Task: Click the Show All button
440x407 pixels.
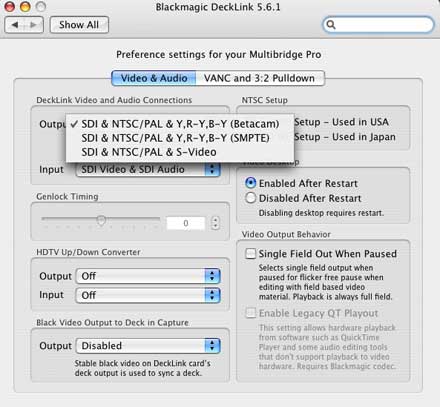Action: 79,25
